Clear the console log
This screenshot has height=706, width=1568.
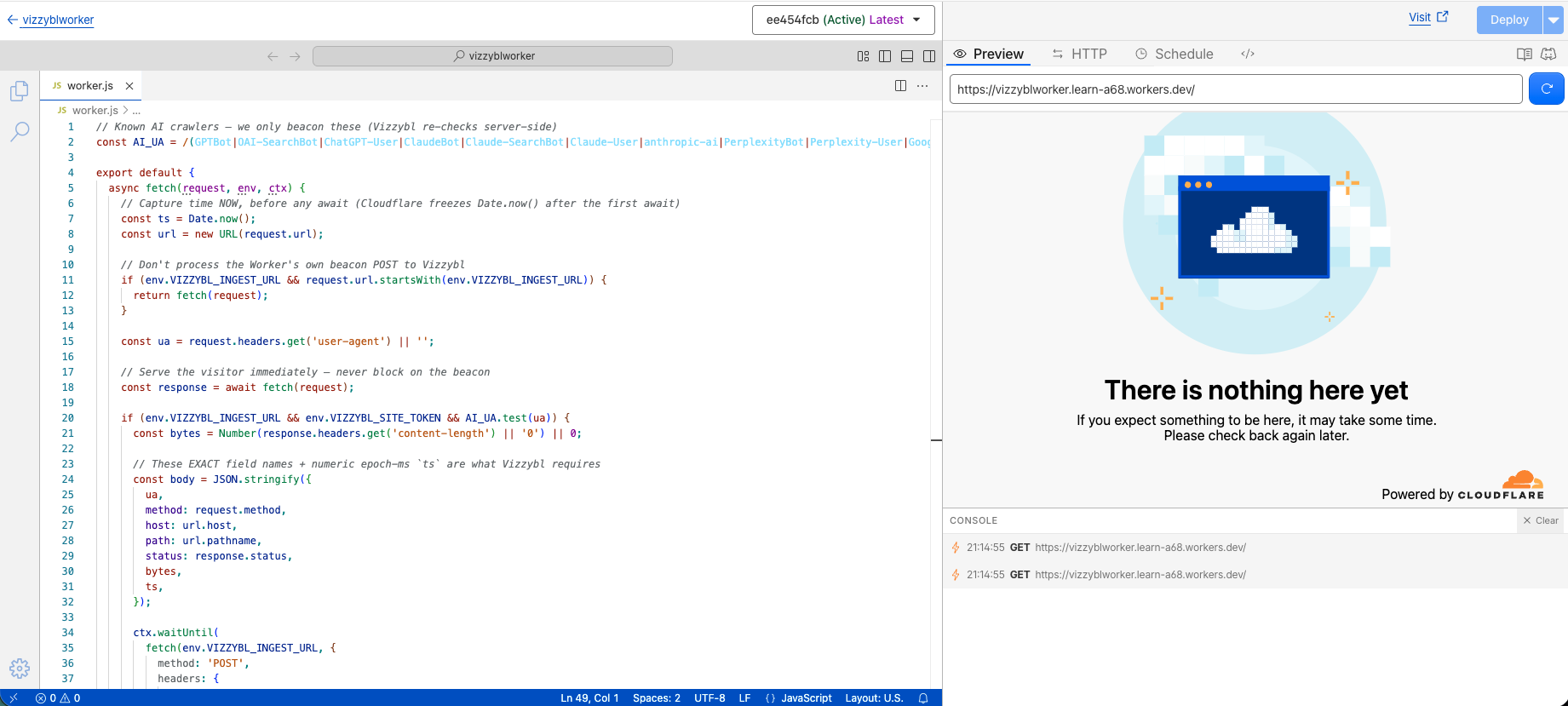(1541, 520)
